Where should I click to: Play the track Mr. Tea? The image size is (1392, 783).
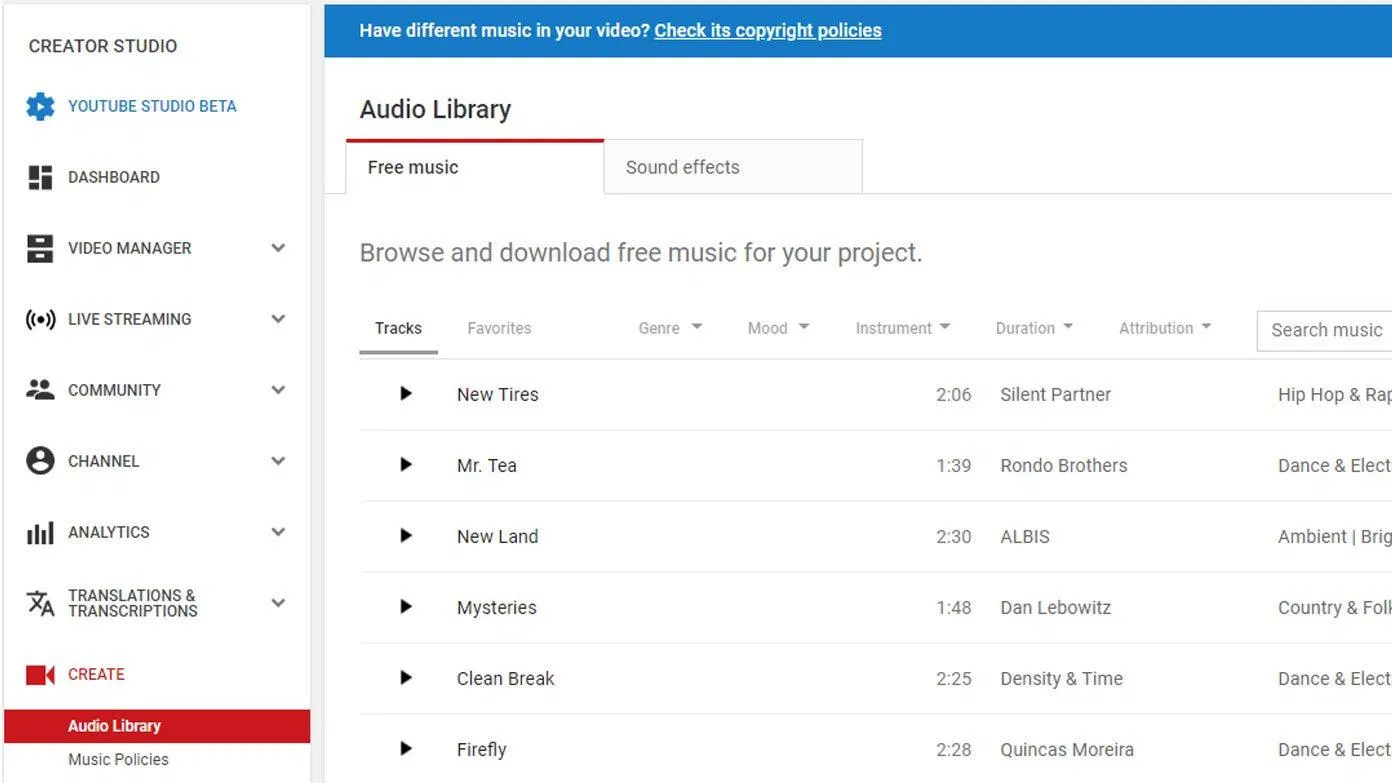pos(405,464)
